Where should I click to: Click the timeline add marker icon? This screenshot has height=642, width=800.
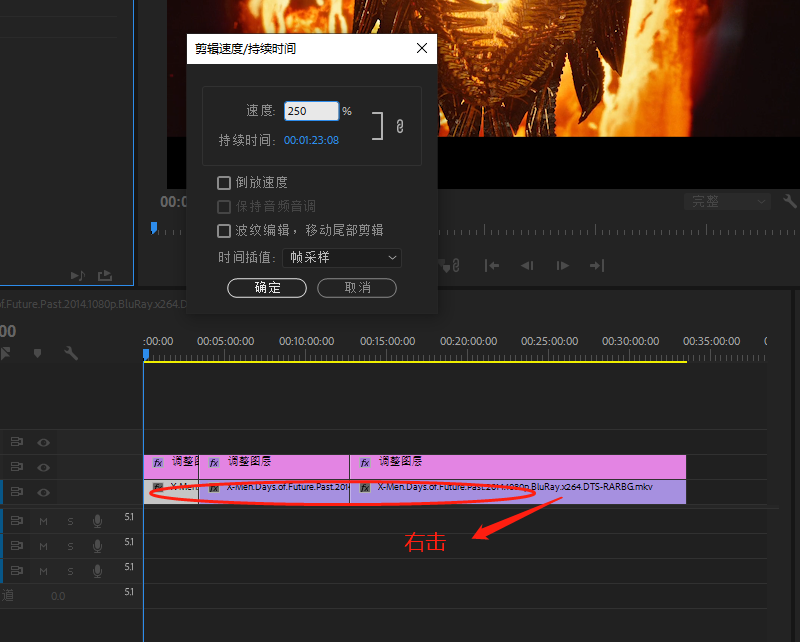[x=37, y=353]
